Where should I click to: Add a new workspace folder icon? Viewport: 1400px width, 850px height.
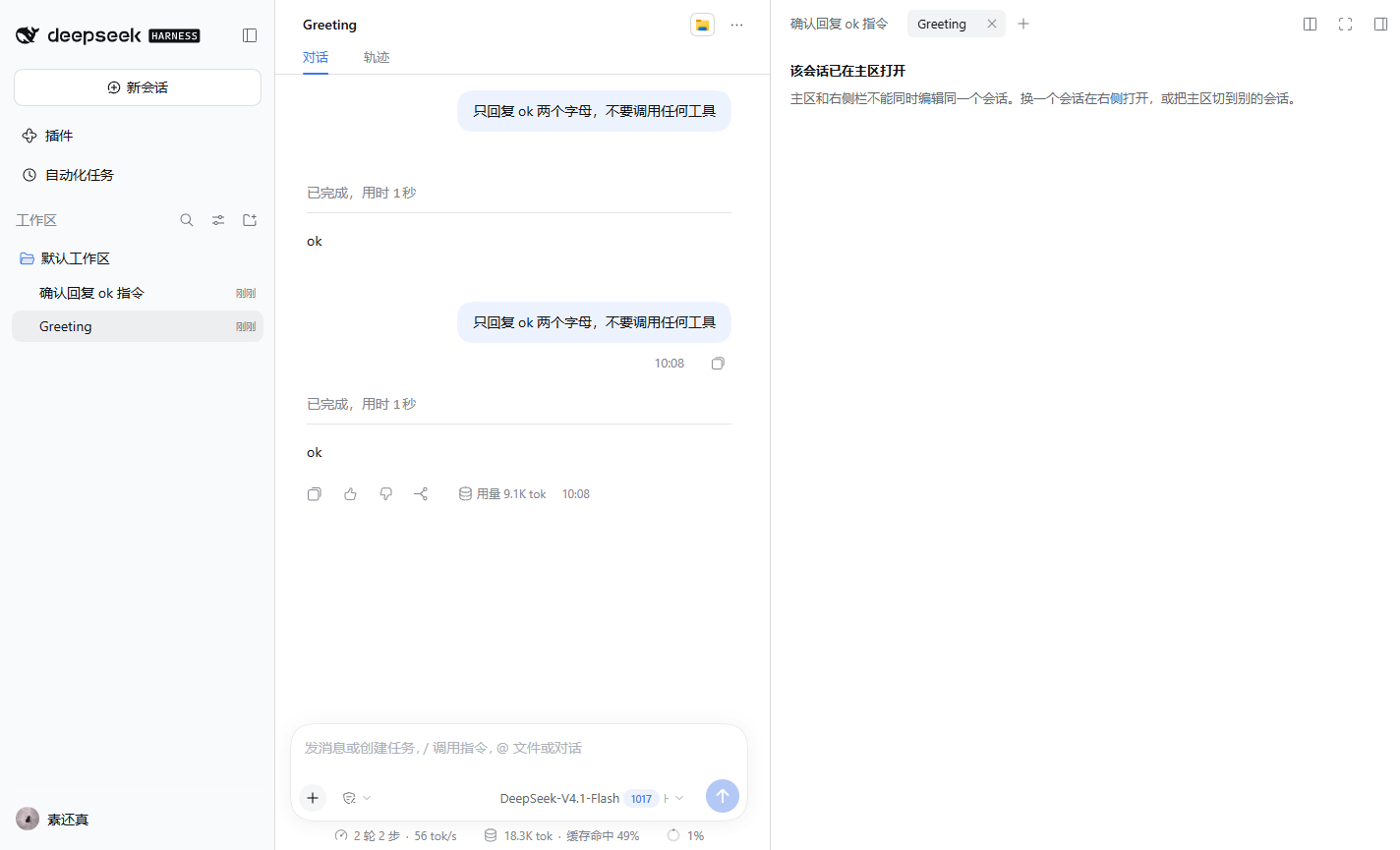[250, 220]
